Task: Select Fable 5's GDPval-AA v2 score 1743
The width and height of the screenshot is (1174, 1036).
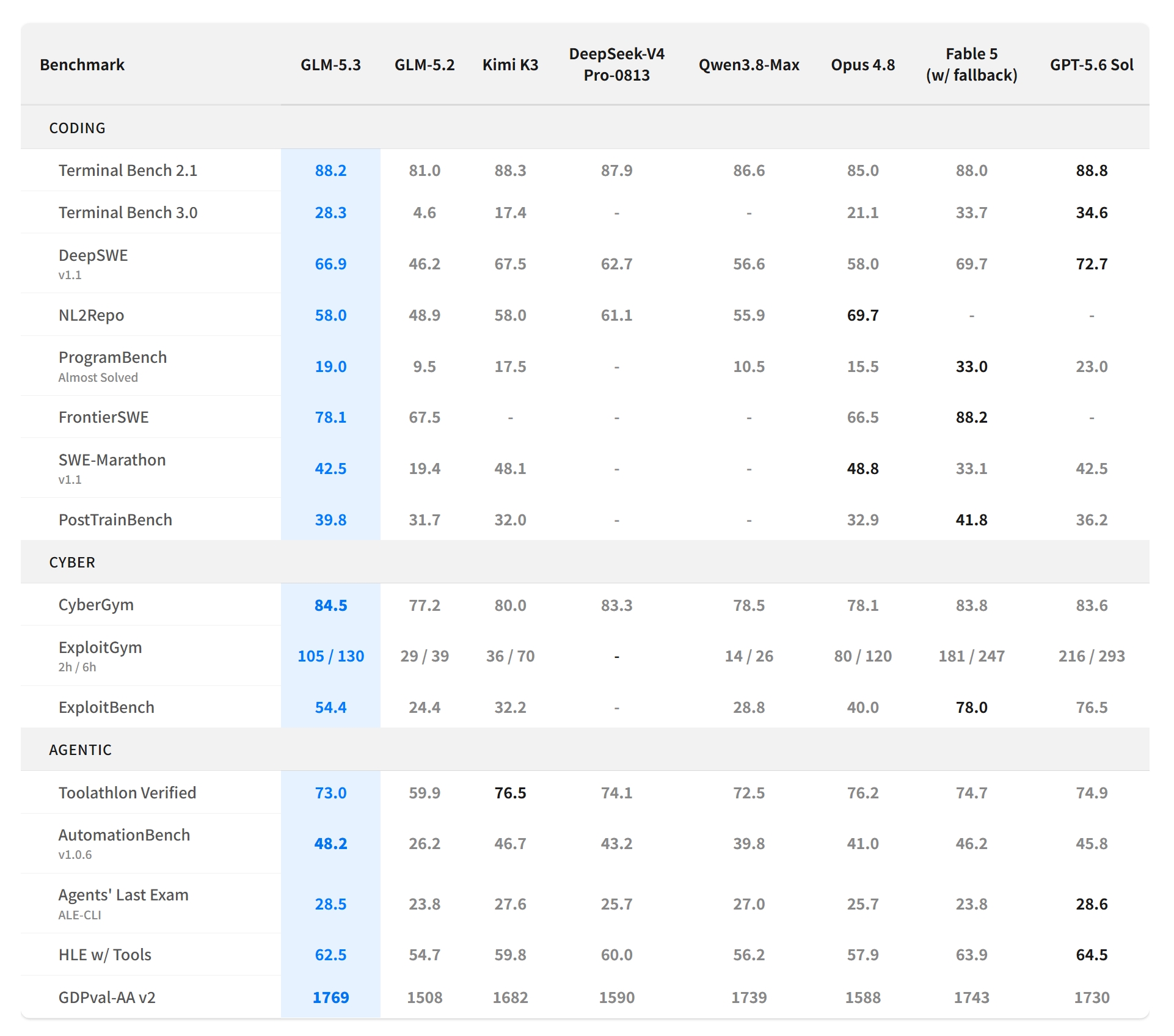Action: click(x=971, y=998)
